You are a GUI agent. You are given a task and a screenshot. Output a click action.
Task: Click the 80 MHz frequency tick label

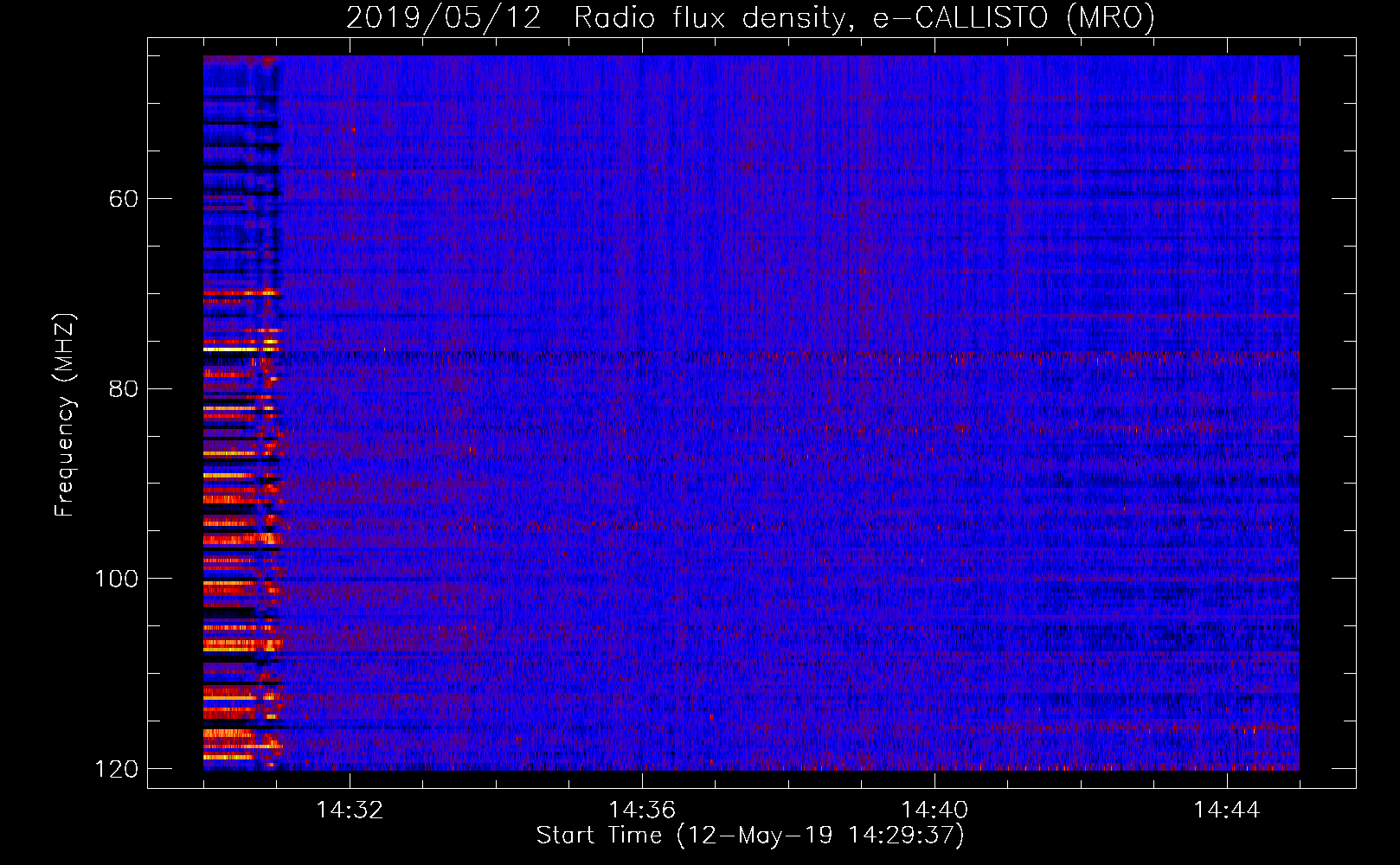click(x=123, y=388)
